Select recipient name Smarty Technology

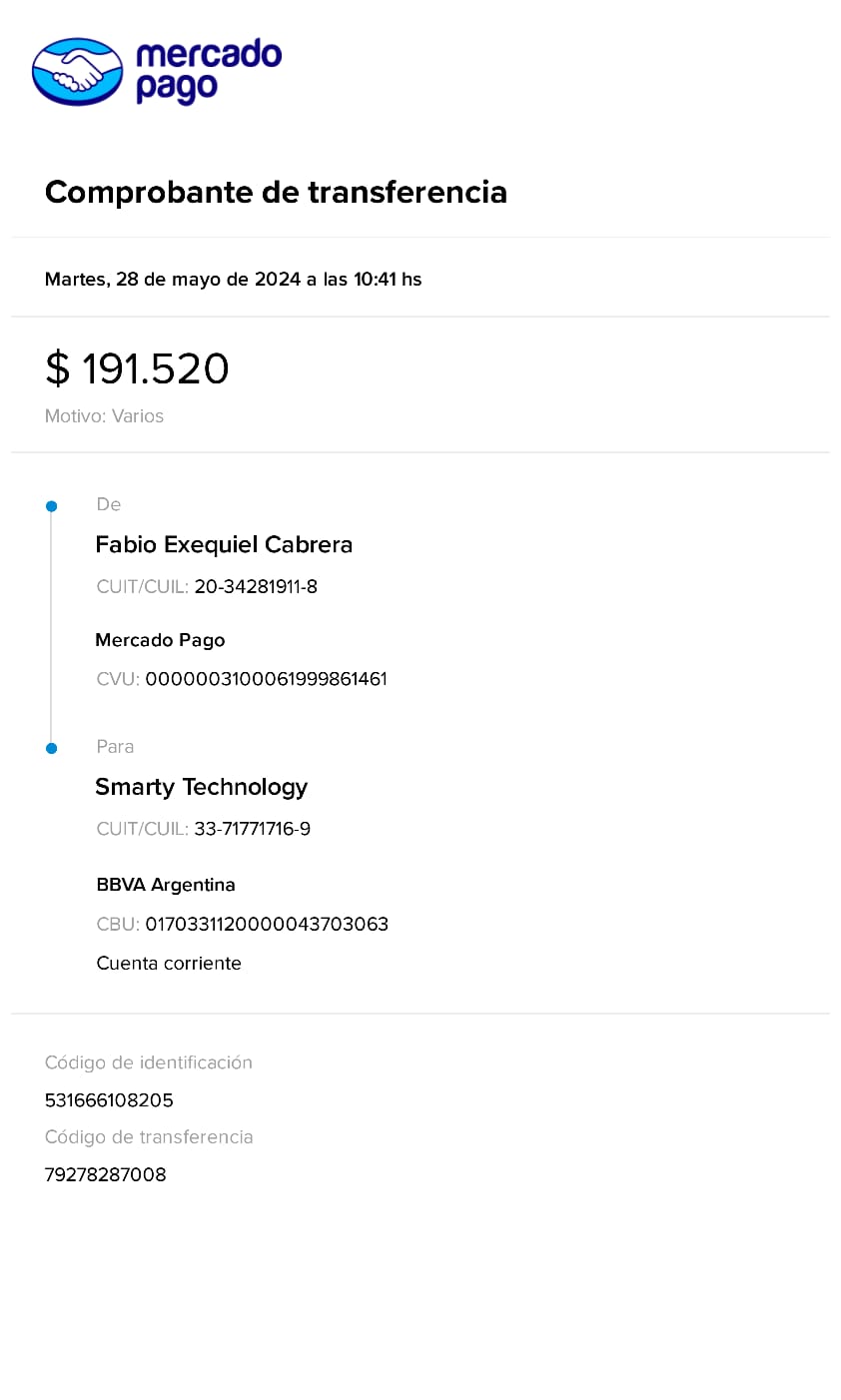coord(201,787)
